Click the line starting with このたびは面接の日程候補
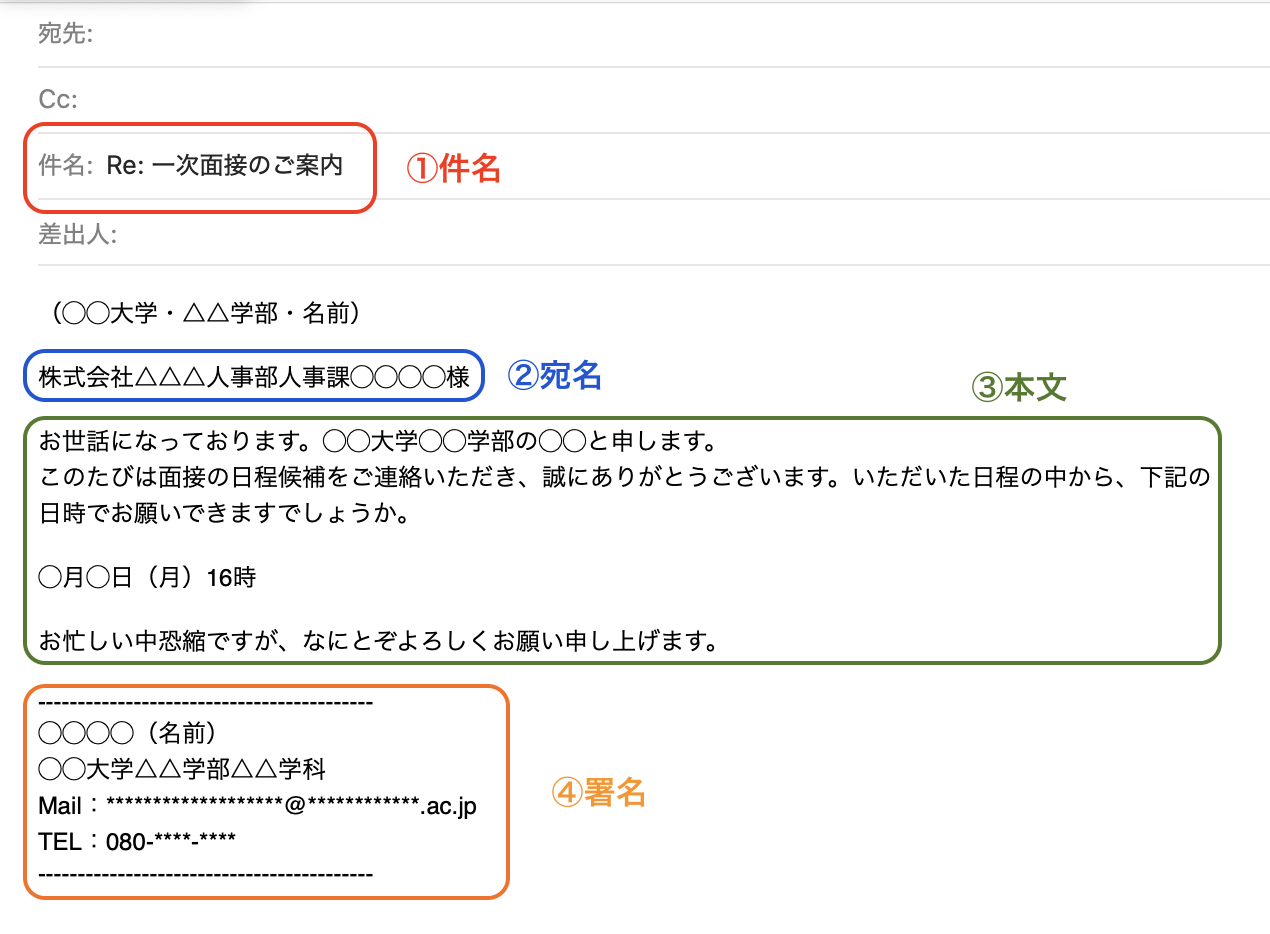Screen dimensions: 1270x934 click(x=624, y=477)
